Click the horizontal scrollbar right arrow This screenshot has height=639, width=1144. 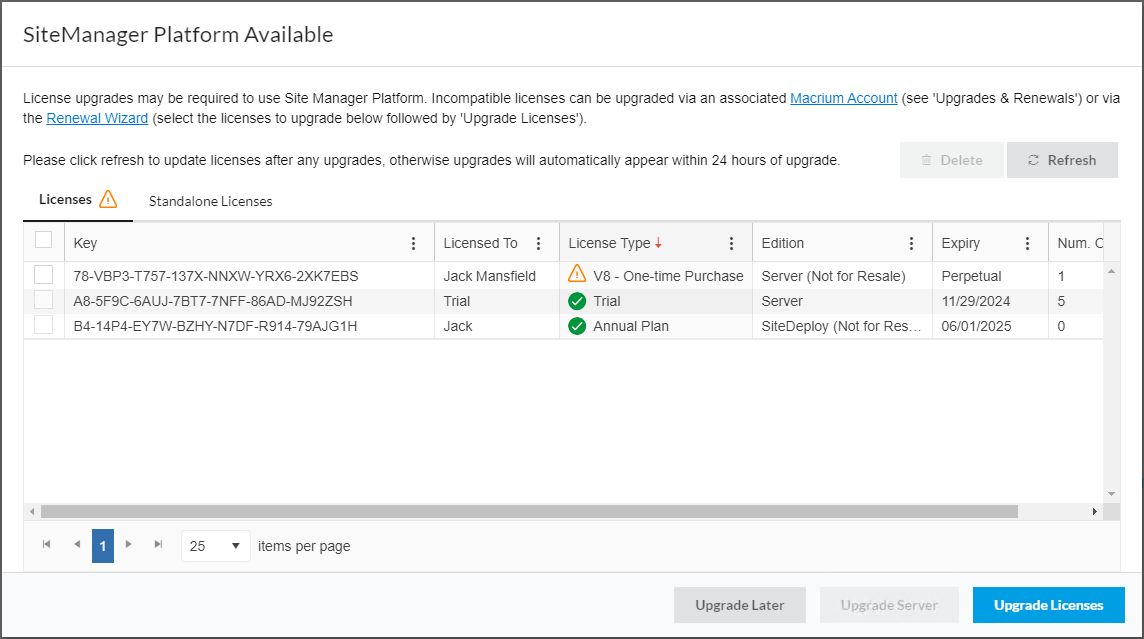pos(1095,511)
